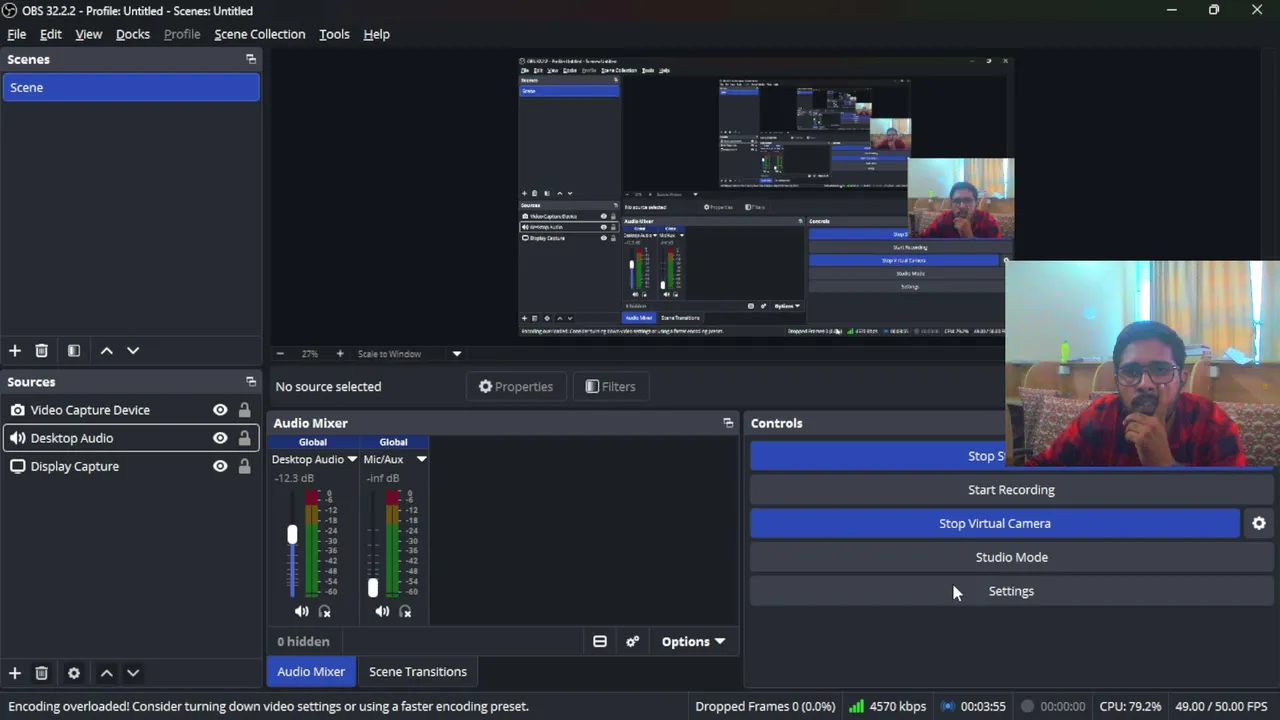Float the Scenes dock with its pop-out icon

(251, 59)
